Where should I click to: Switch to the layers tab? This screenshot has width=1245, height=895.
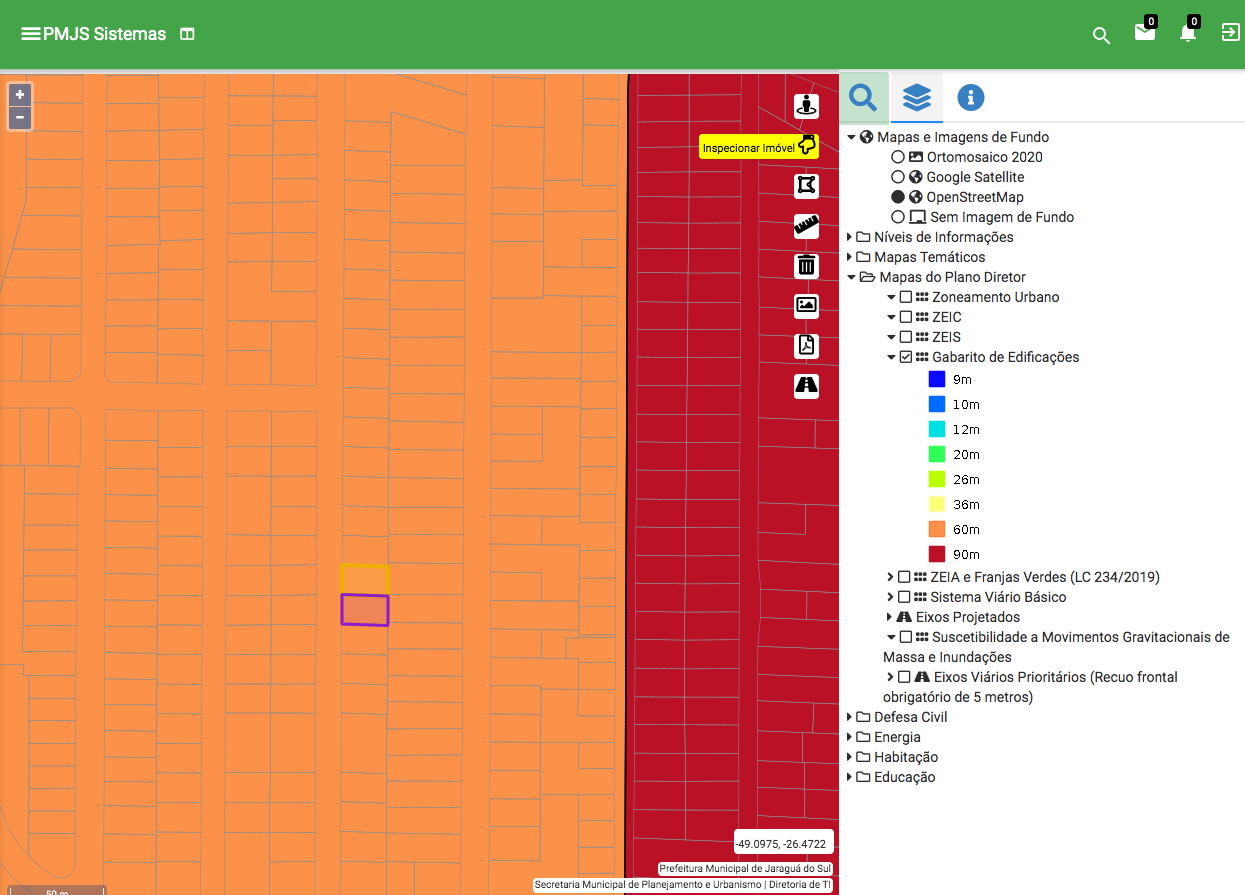point(917,97)
